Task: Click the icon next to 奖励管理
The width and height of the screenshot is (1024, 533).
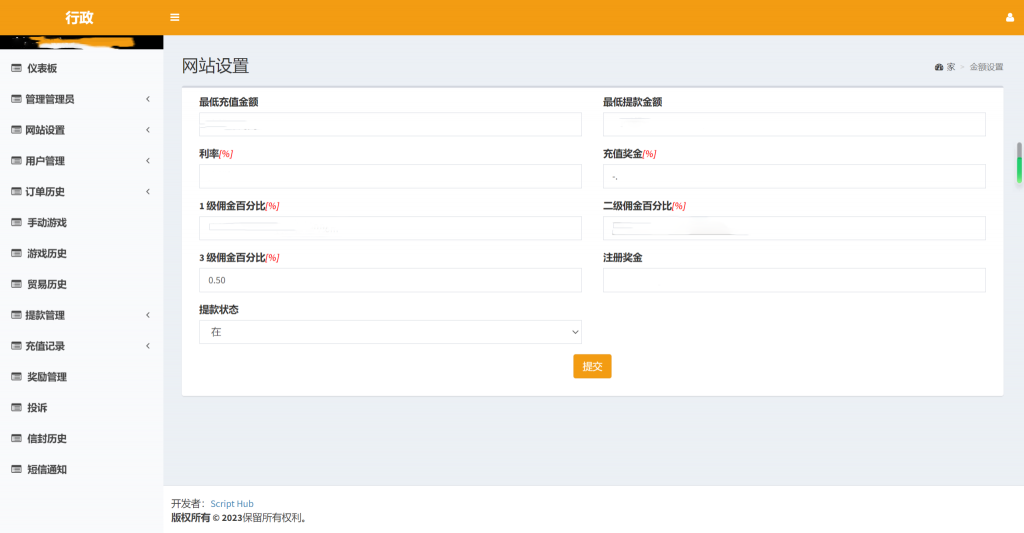Action: (16, 377)
